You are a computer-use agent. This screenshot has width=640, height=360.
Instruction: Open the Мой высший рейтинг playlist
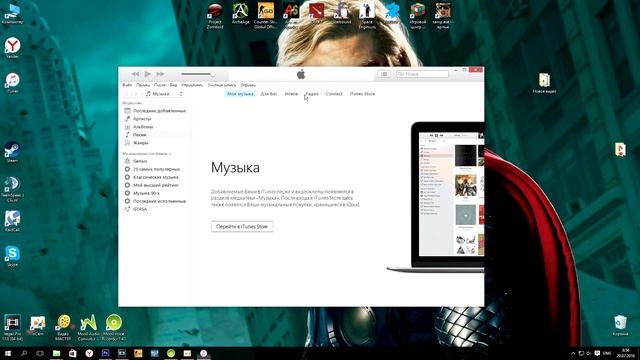[155, 185]
